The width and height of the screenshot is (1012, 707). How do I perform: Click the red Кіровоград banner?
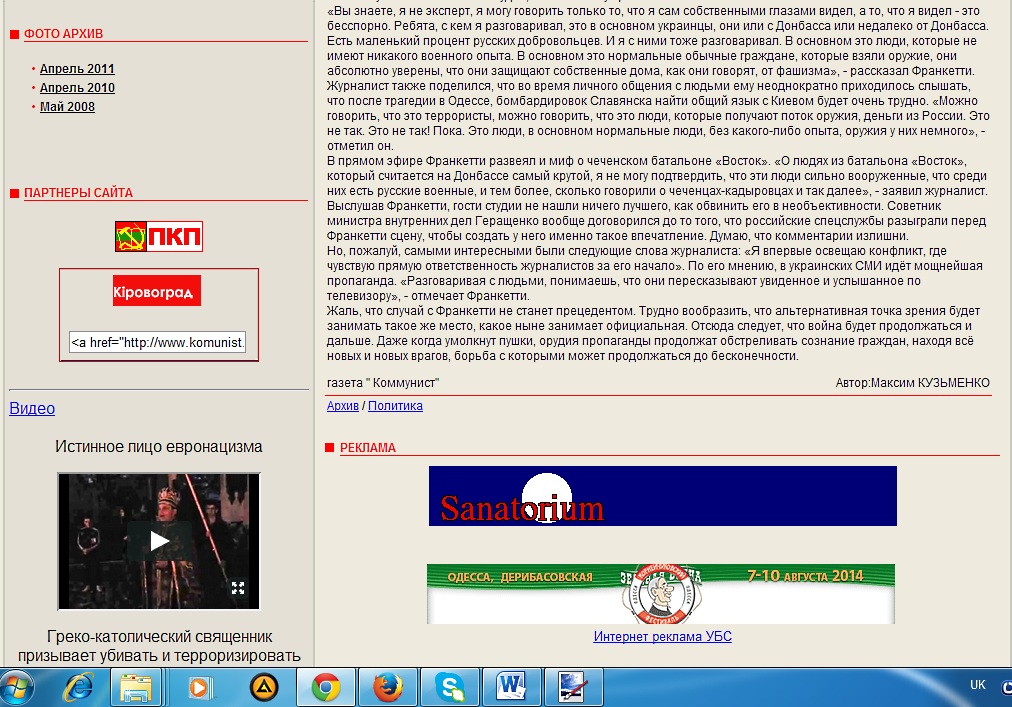coord(157,291)
